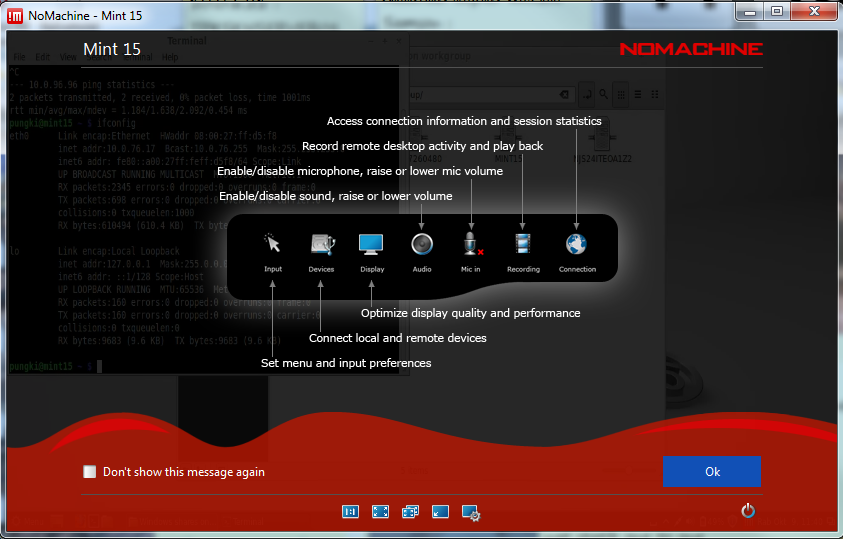This screenshot has height=539, width=843.
Task: Select the Devices icon in the menu panel
Action: click(322, 245)
